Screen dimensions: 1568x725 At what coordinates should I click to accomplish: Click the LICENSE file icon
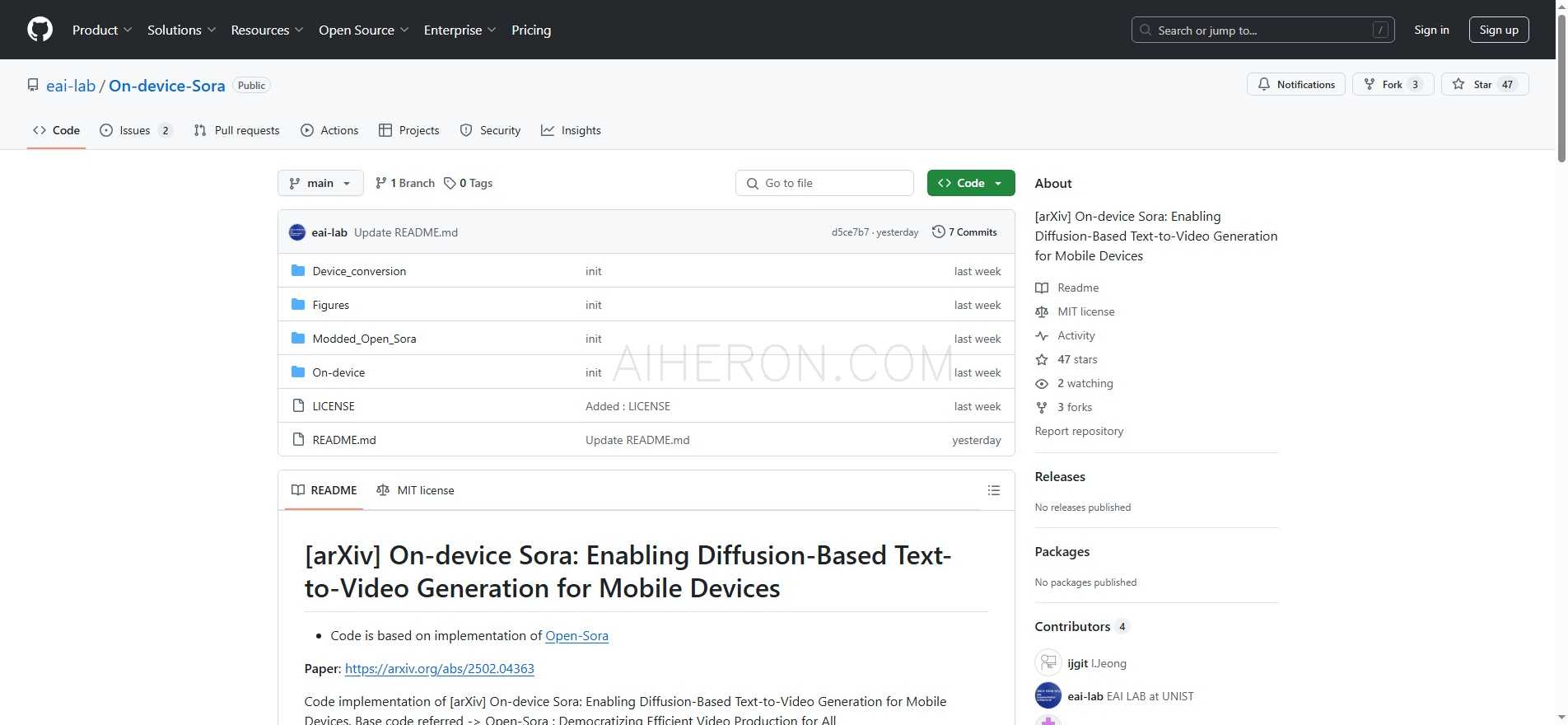coord(298,405)
